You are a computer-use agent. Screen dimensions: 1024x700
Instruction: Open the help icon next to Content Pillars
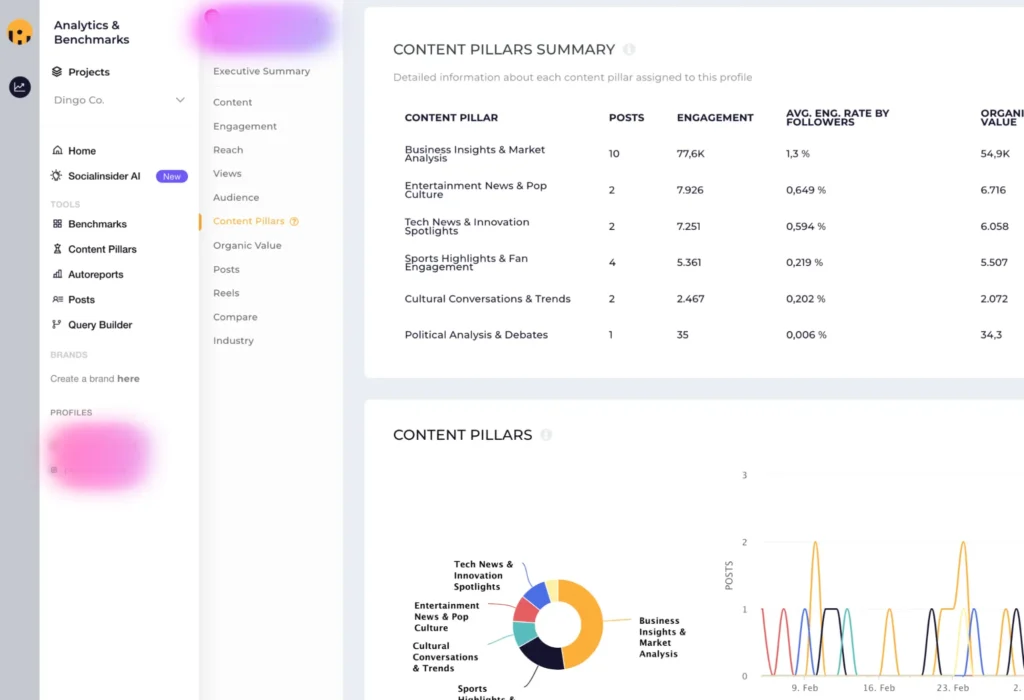pos(546,434)
